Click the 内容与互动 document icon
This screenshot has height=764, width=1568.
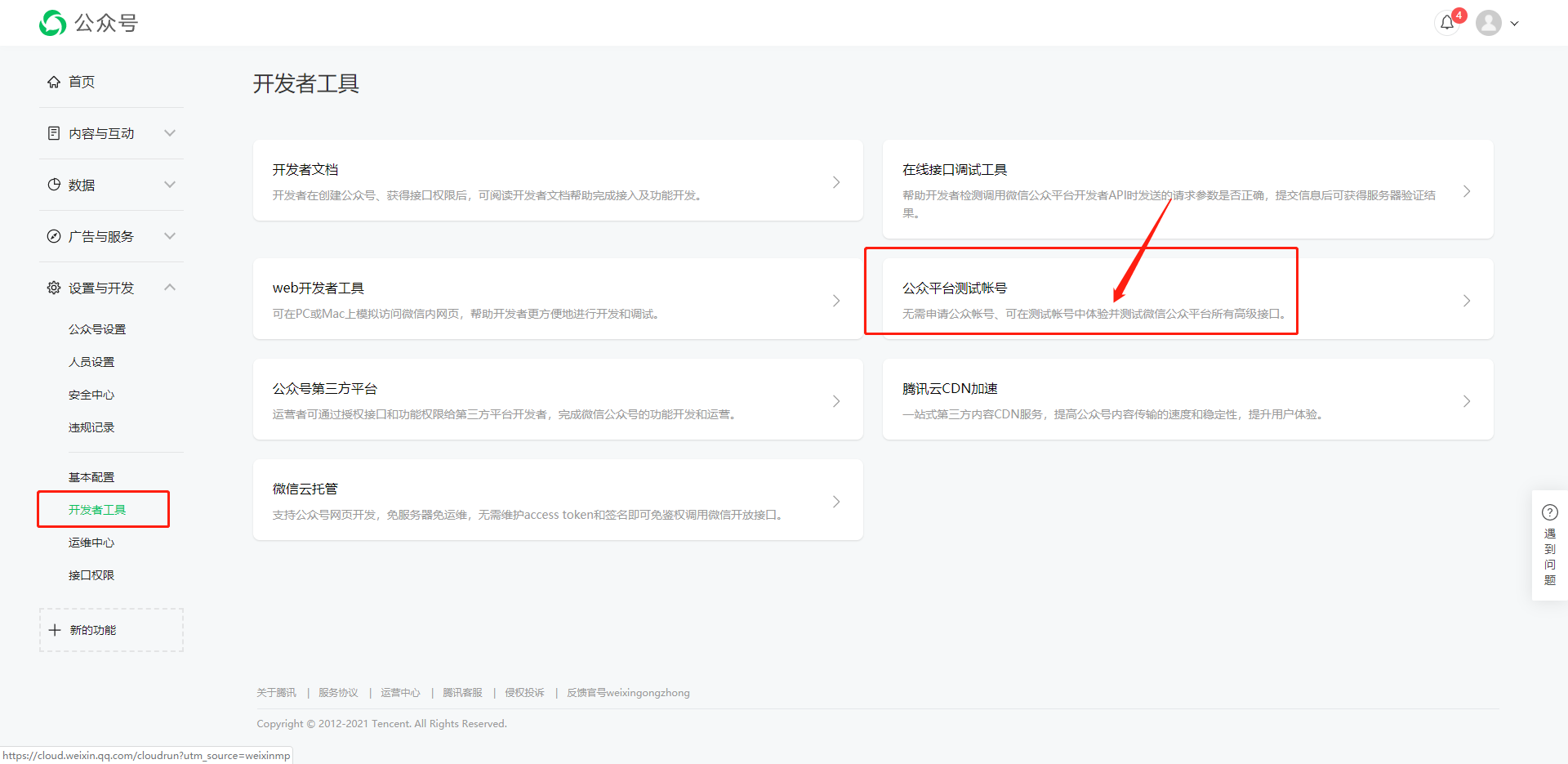tap(54, 133)
